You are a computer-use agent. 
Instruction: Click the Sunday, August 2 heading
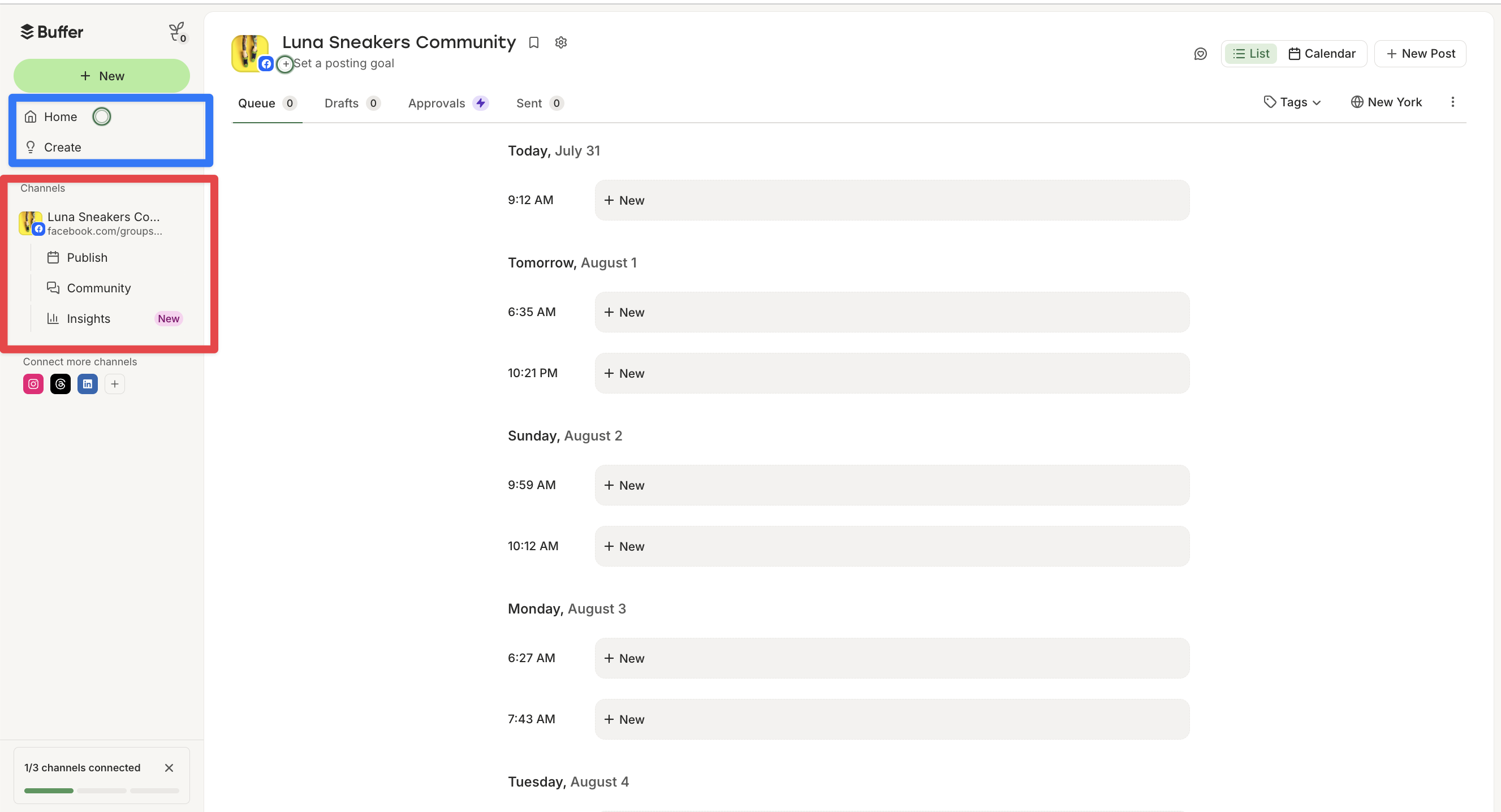pos(564,436)
